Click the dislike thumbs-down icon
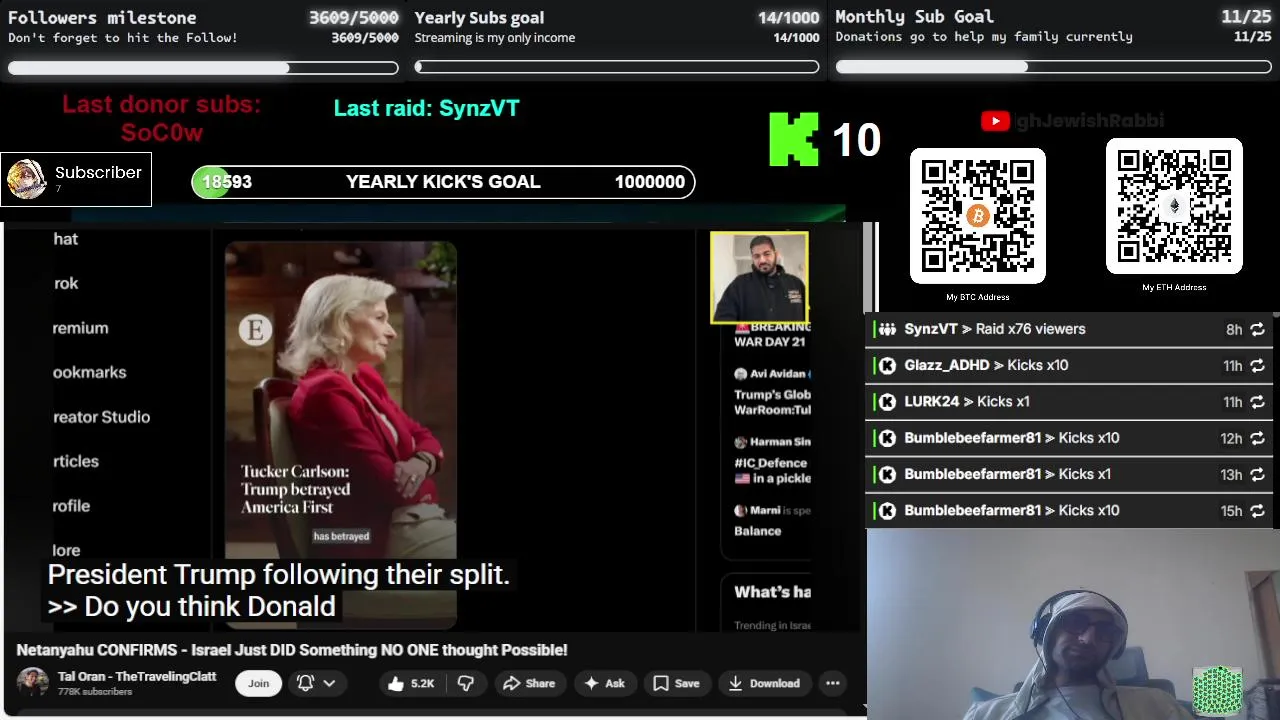 click(x=465, y=683)
